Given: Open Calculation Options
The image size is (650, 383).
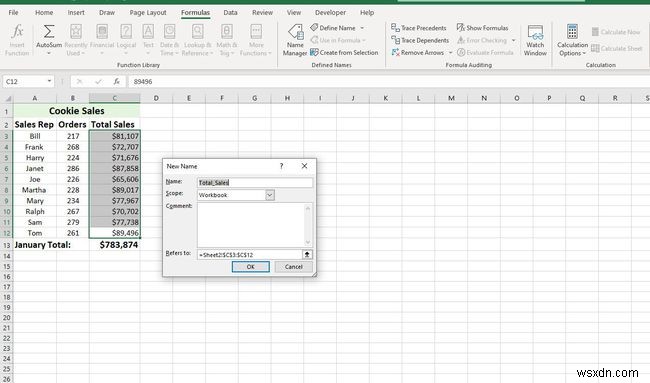Looking at the screenshot, I should (572, 40).
